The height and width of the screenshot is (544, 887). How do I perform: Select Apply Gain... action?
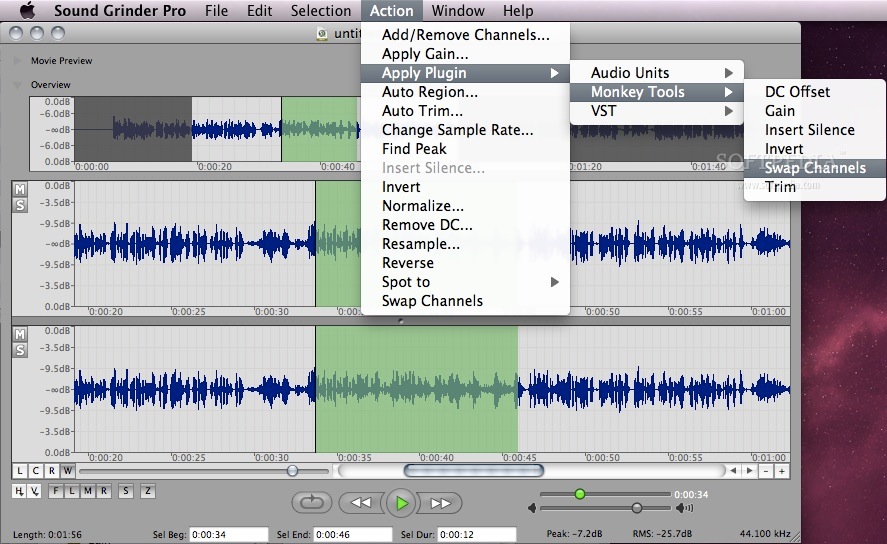(465, 54)
